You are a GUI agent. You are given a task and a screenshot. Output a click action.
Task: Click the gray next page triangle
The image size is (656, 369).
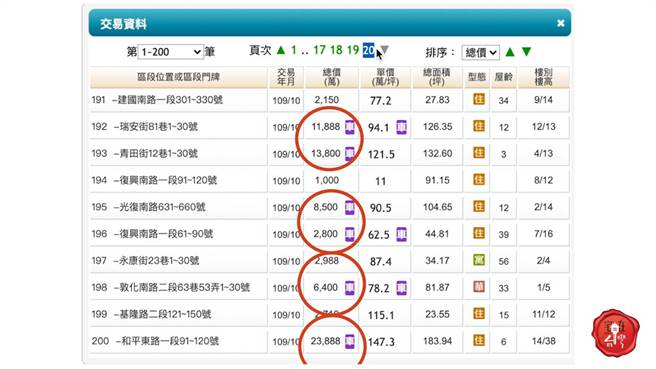[385, 50]
